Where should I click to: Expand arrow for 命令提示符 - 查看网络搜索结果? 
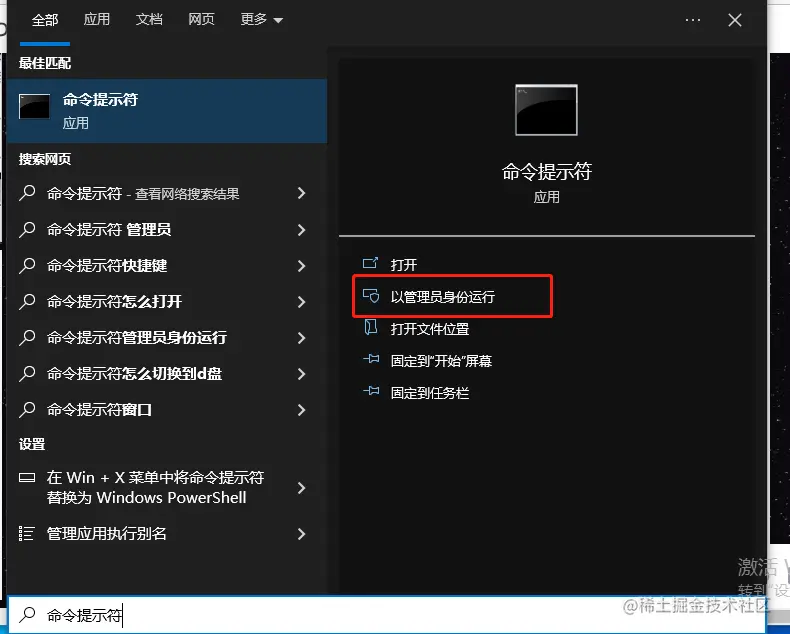pos(301,193)
